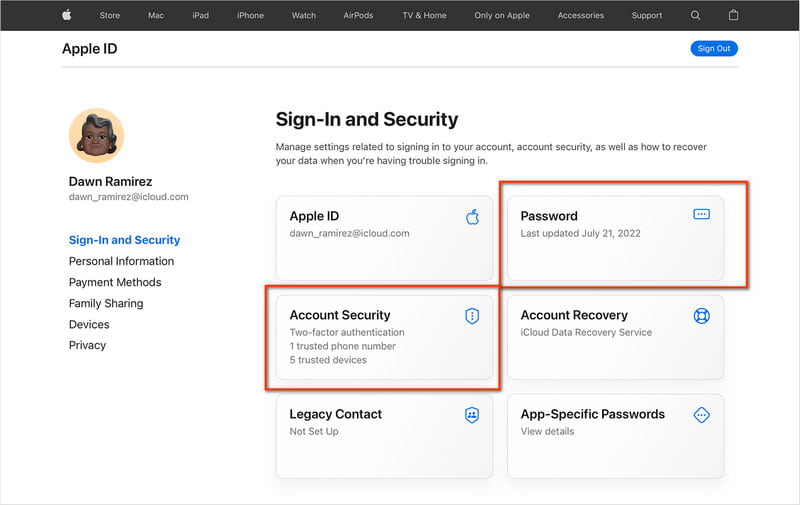Open the Apple ID card title
This screenshot has height=505, width=800.
[x=314, y=216]
